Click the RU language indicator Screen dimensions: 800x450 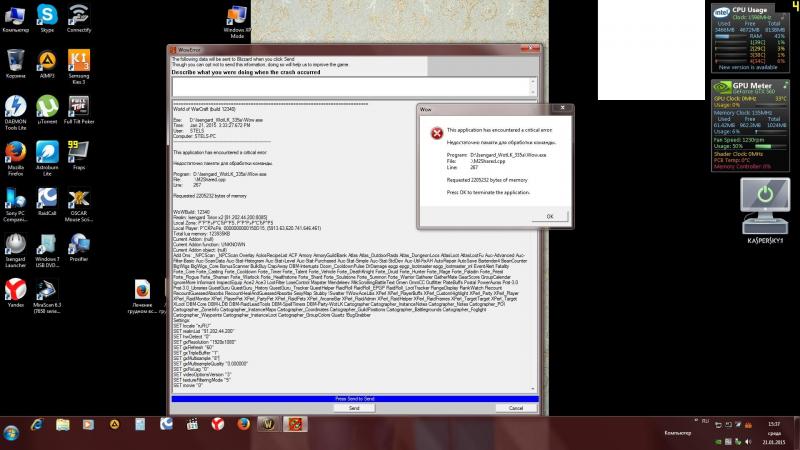pos(705,421)
